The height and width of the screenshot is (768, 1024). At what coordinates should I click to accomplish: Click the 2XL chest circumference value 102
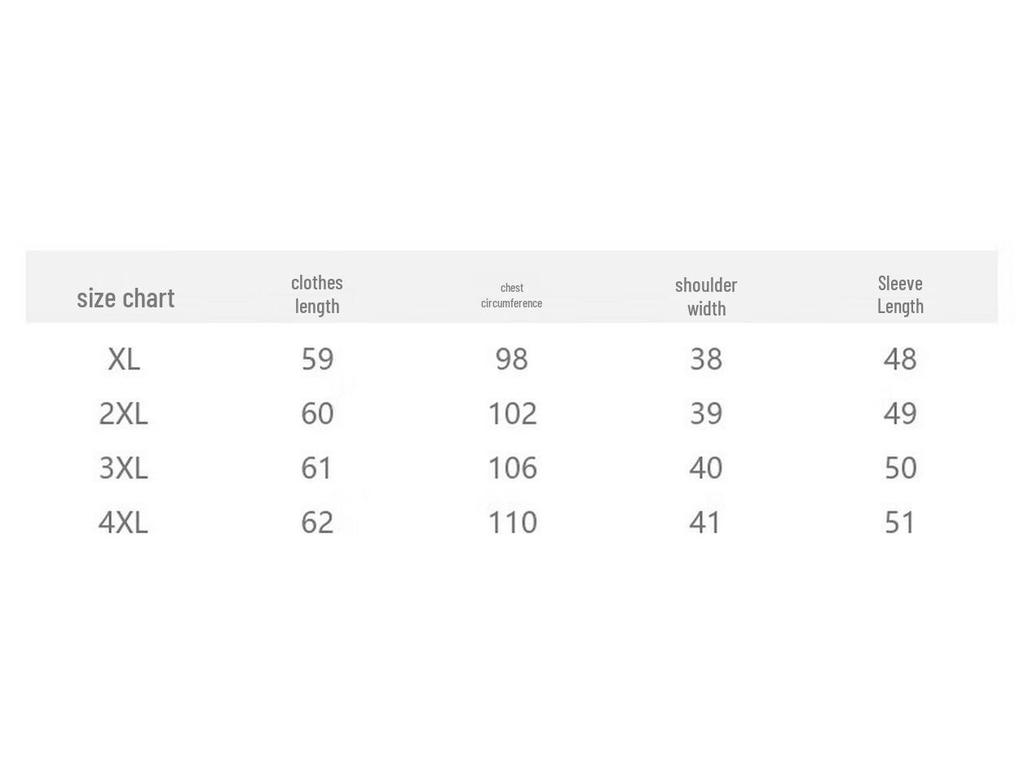tap(512, 413)
